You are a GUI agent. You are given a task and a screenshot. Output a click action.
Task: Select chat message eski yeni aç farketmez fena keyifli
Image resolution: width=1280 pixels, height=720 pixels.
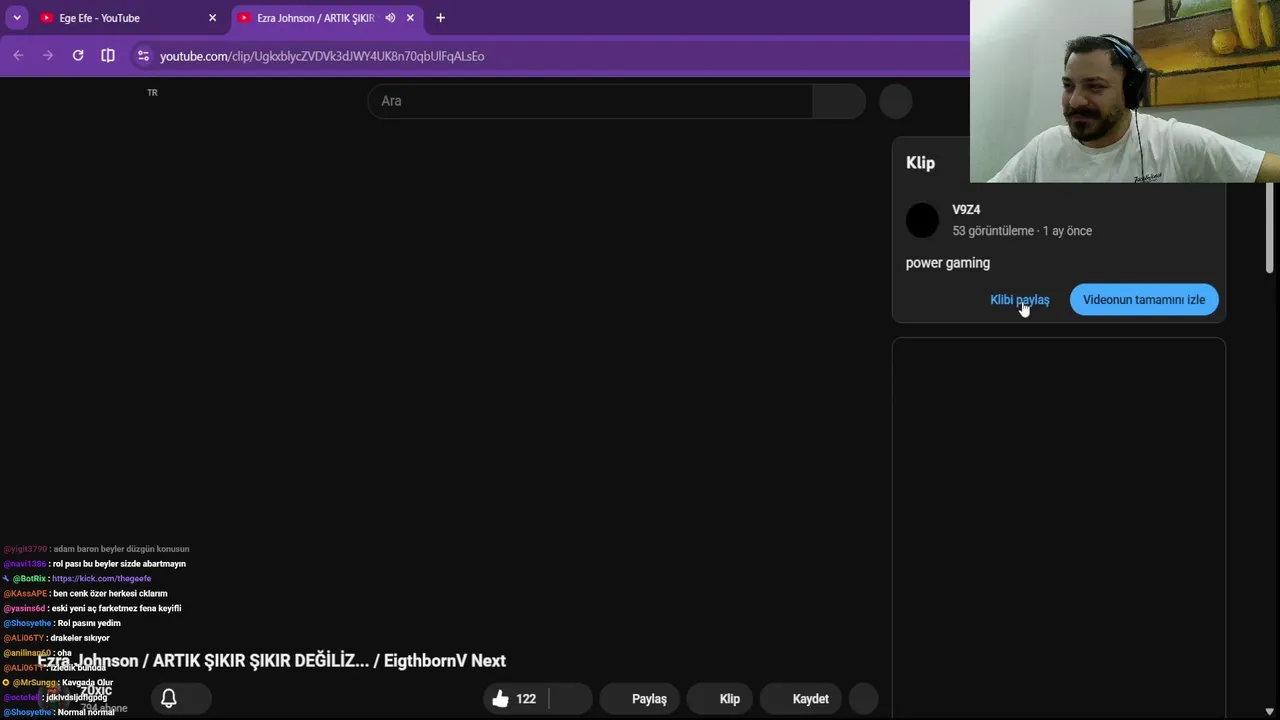click(116, 609)
